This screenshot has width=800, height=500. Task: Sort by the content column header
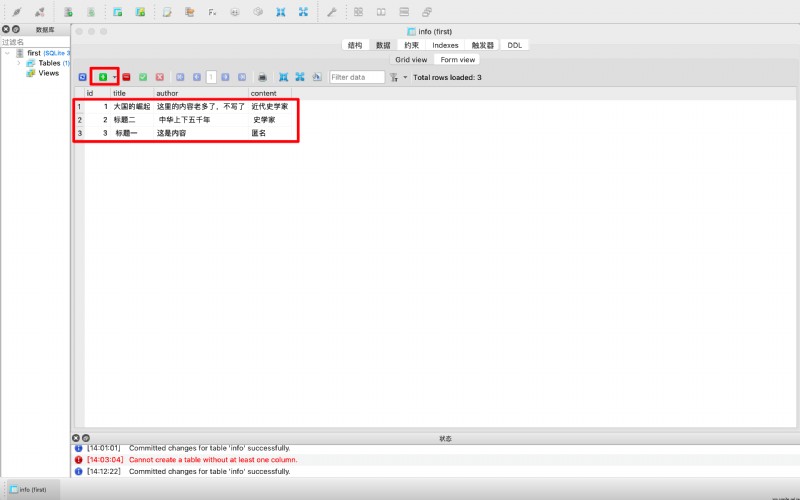(270, 93)
